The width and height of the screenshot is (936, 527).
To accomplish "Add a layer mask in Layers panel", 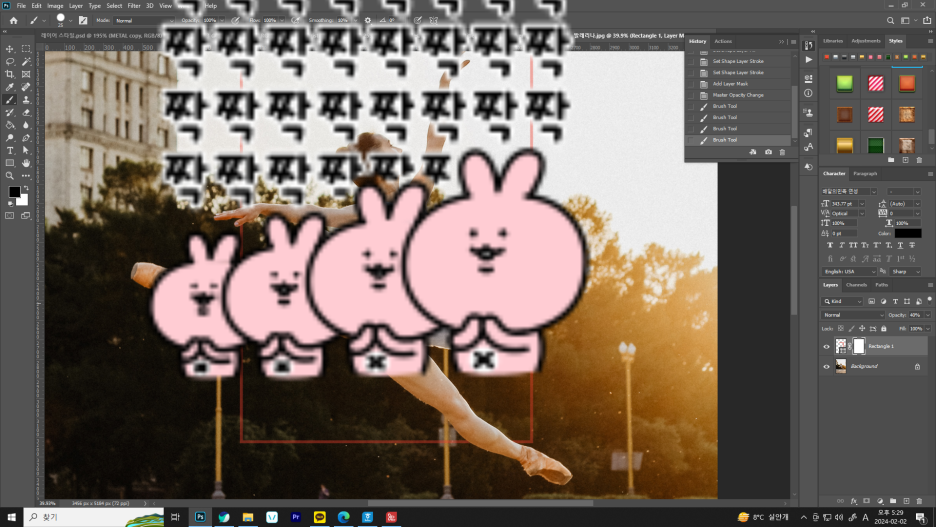I will [867, 501].
